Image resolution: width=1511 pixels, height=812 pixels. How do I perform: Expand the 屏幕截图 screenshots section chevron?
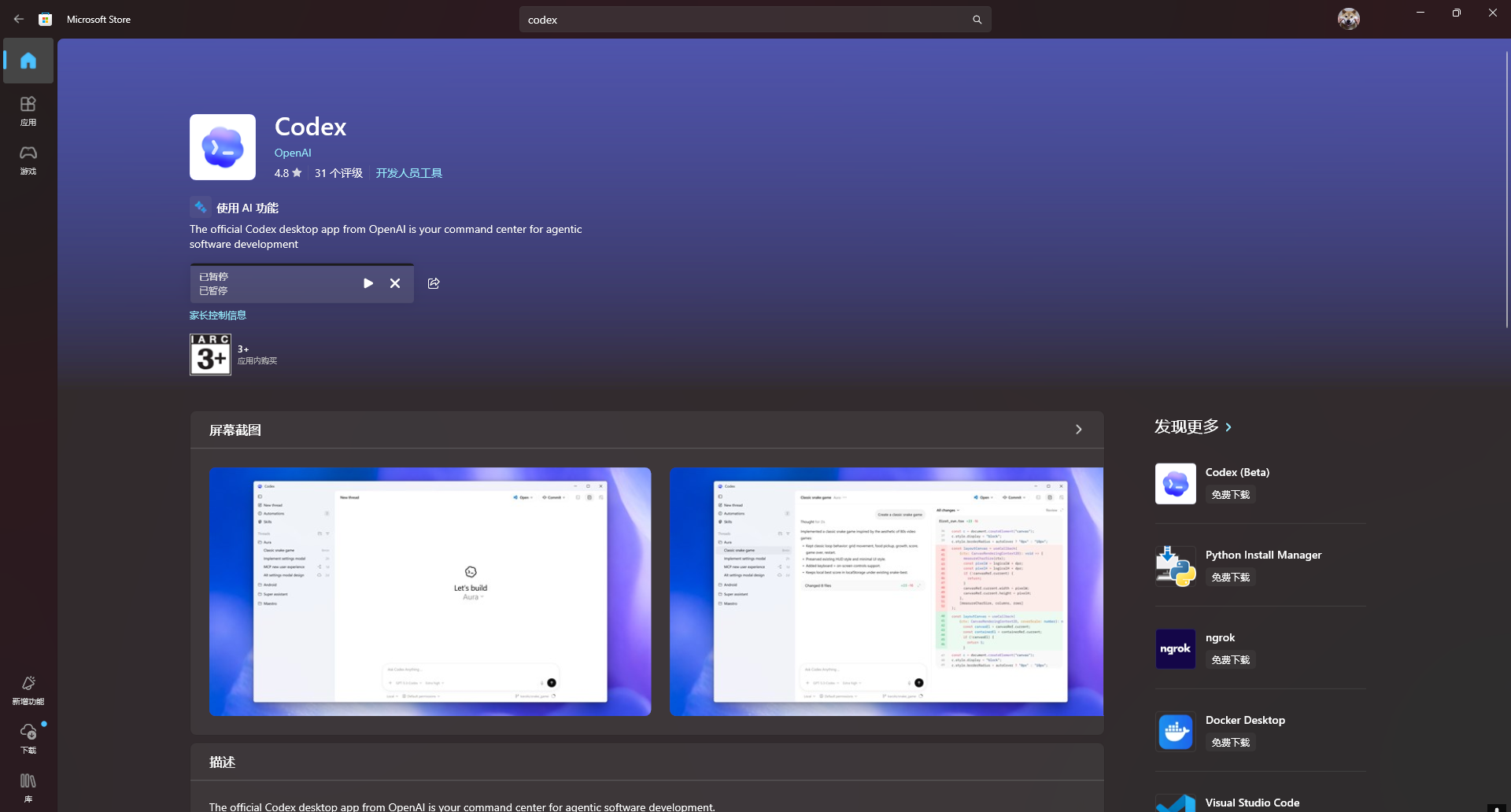tap(1079, 430)
